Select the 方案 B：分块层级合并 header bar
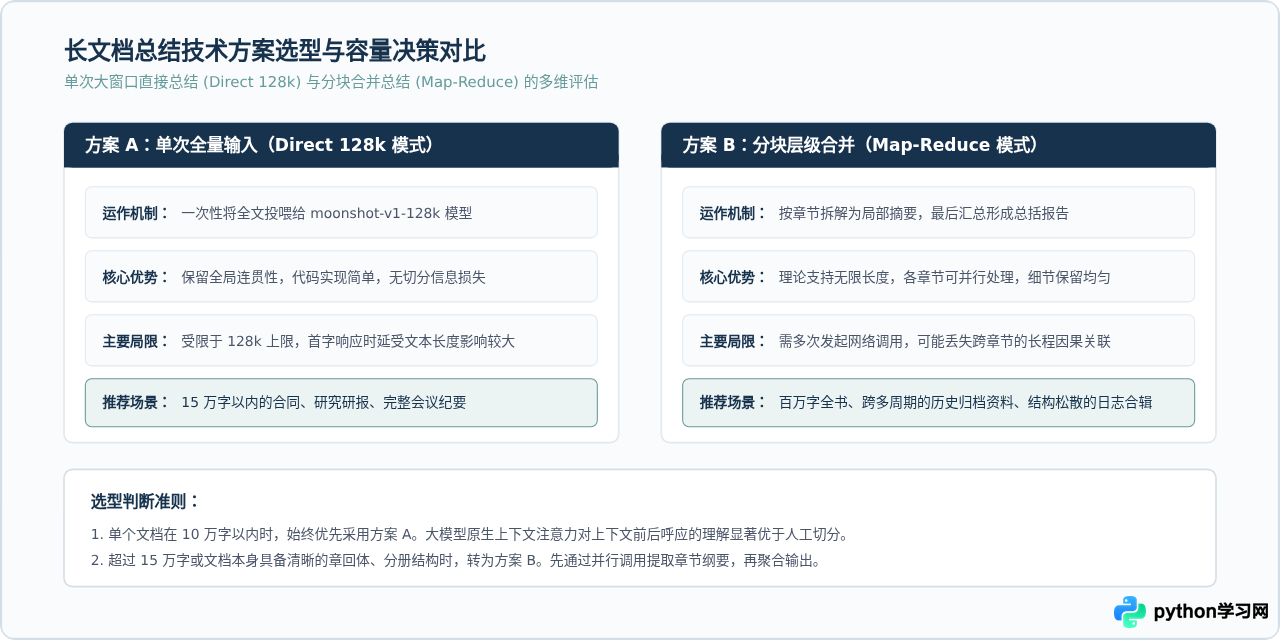This screenshot has width=1280, height=640. point(938,145)
